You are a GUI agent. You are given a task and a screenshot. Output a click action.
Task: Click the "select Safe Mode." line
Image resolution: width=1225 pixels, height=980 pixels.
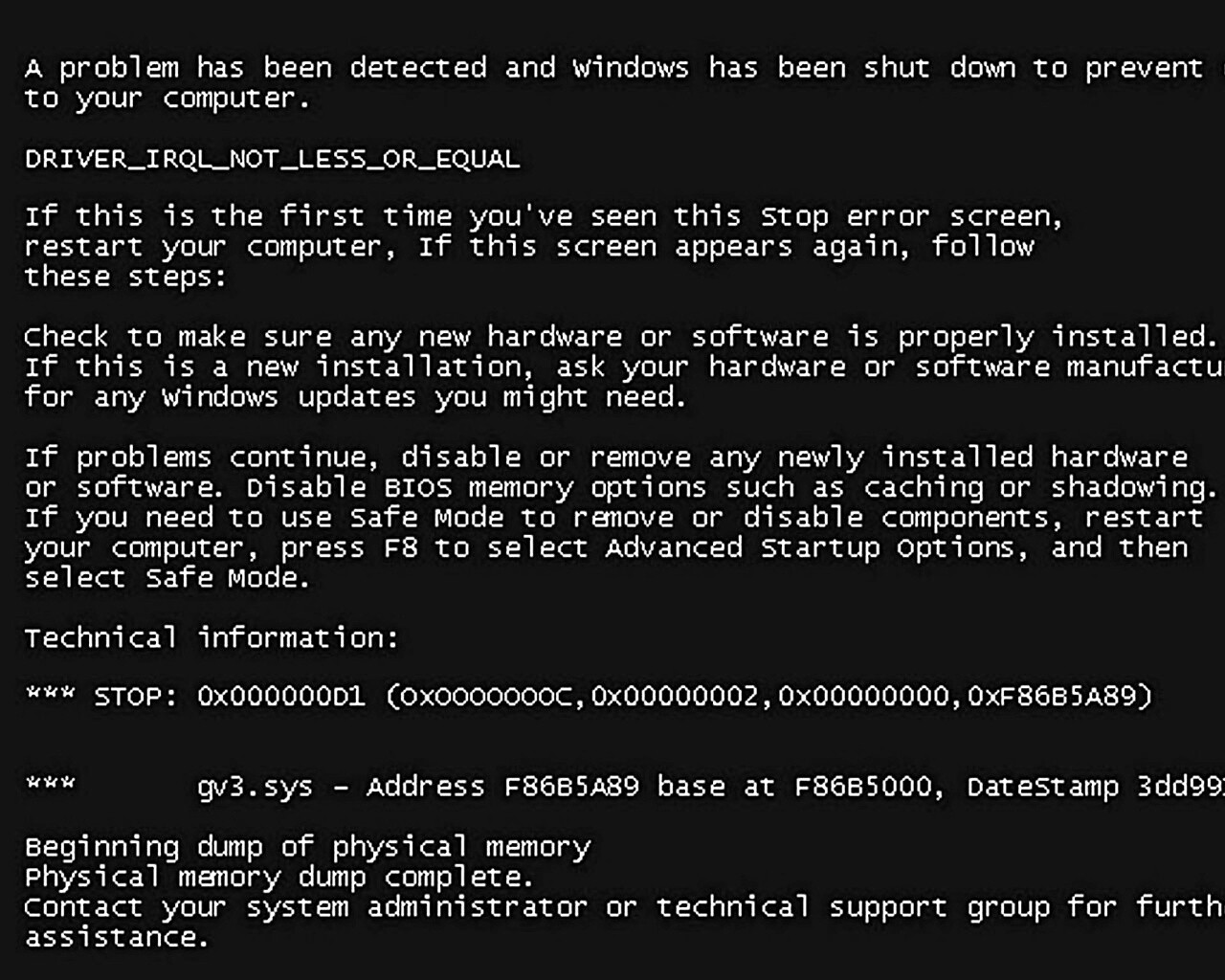click(167, 579)
